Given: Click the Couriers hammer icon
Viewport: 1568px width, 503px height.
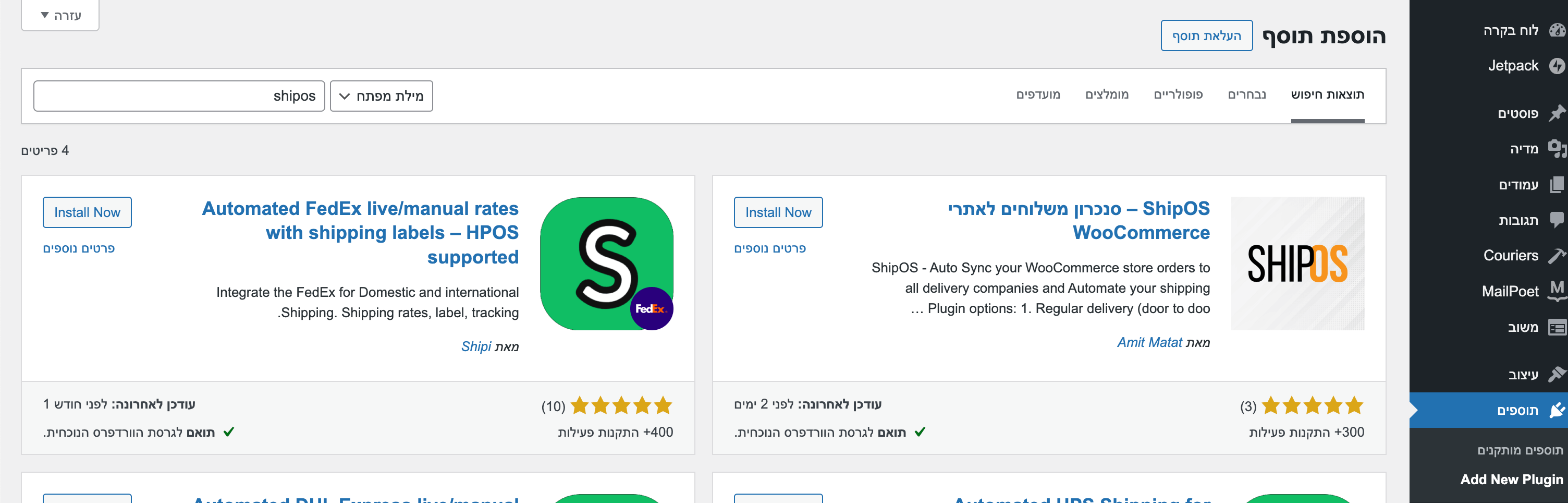Looking at the screenshot, I should click(x=1557, y=256).
